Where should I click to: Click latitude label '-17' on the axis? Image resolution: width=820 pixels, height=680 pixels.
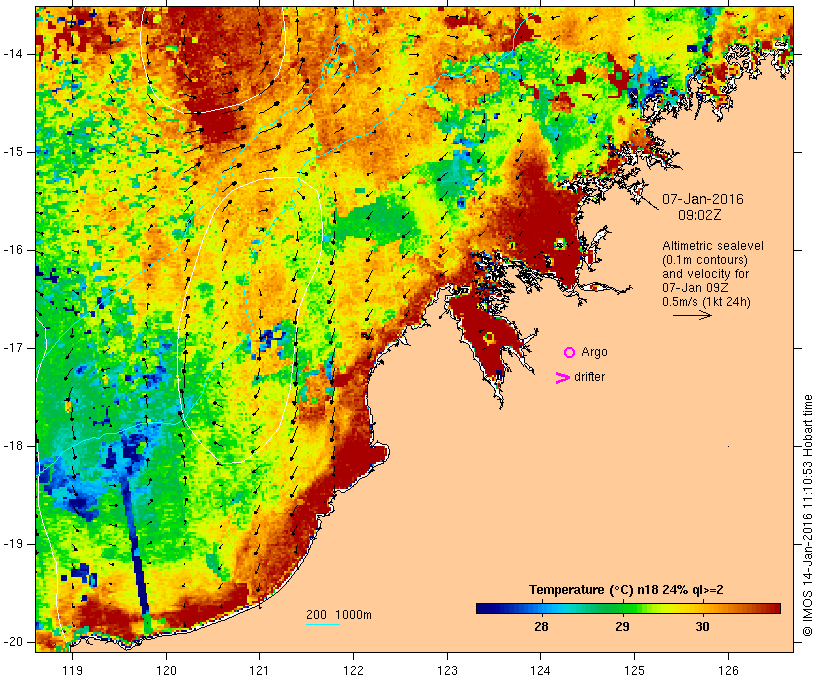[12, 348]
